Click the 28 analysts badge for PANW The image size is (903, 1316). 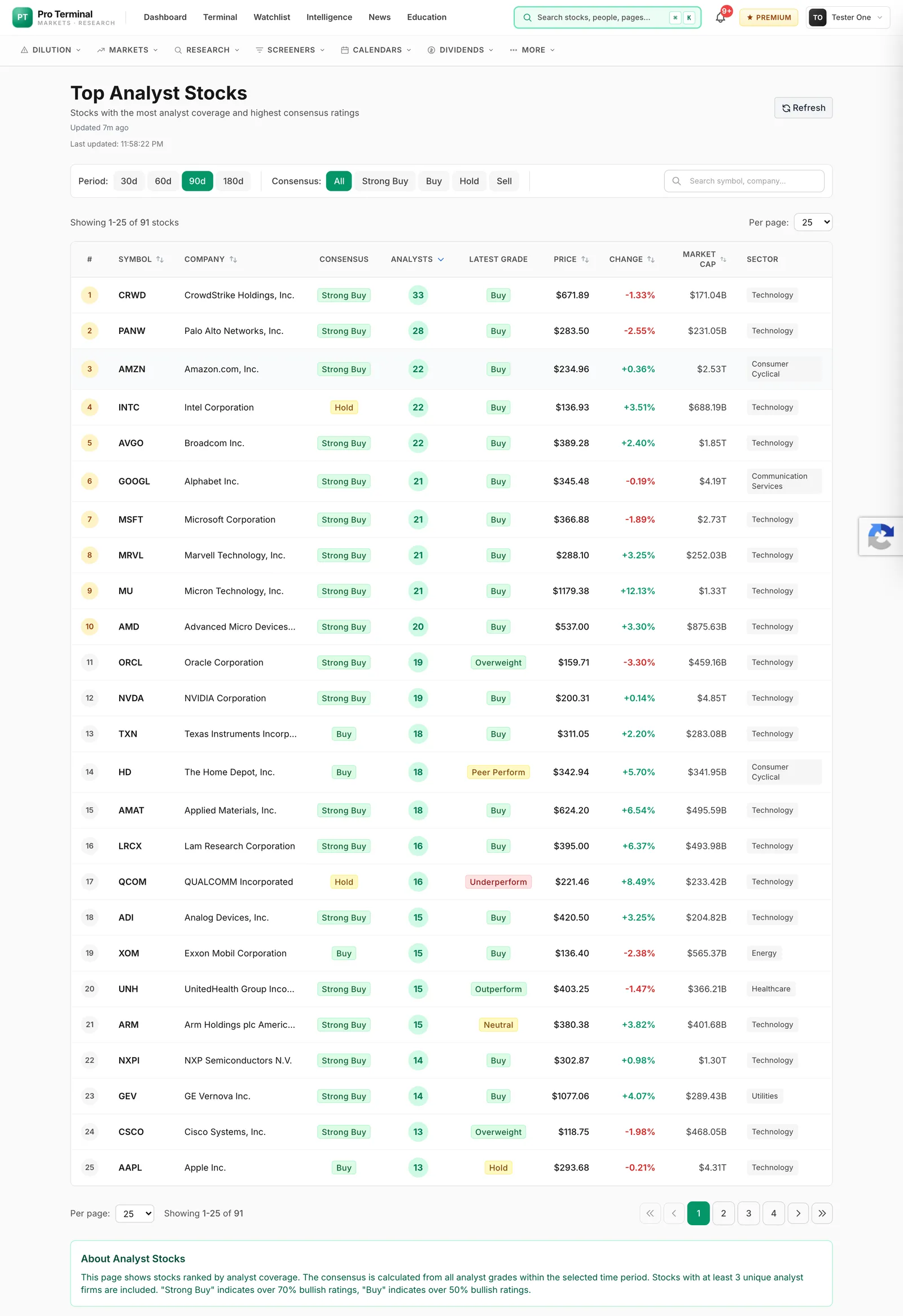(x=418, y=331)
